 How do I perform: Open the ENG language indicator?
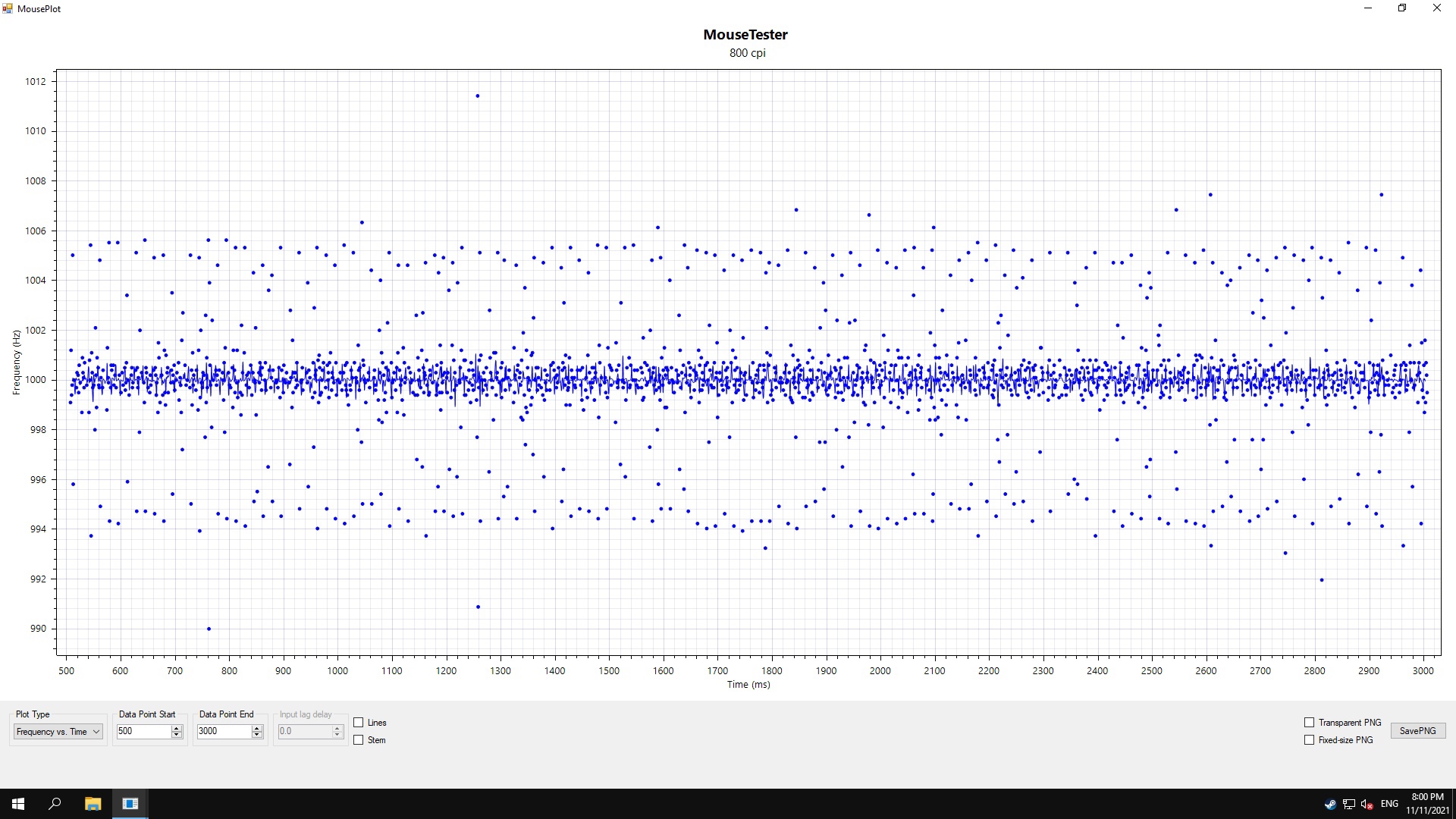tap(1389, 804)
